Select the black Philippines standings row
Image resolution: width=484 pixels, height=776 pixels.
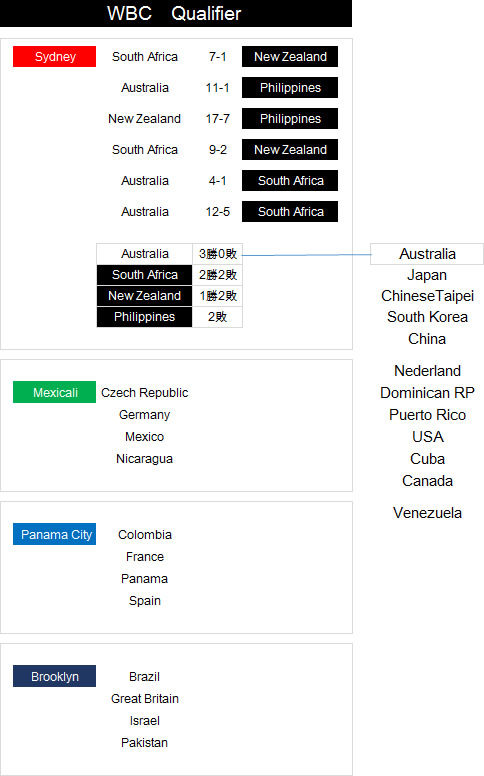(145, 317)
